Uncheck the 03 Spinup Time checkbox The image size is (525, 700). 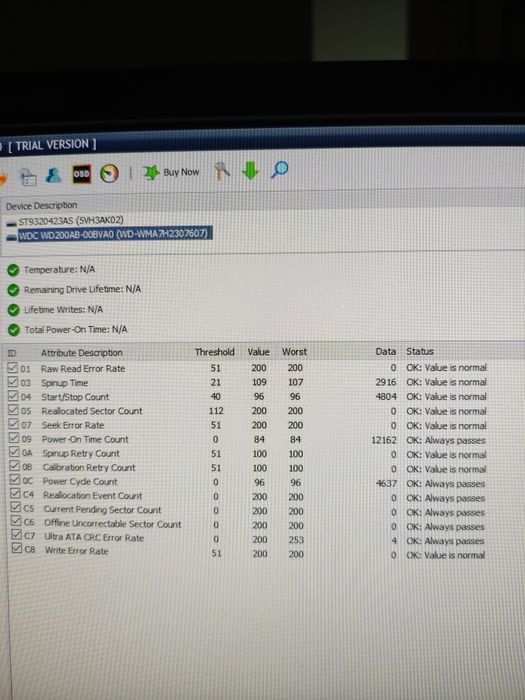point(13,383)
